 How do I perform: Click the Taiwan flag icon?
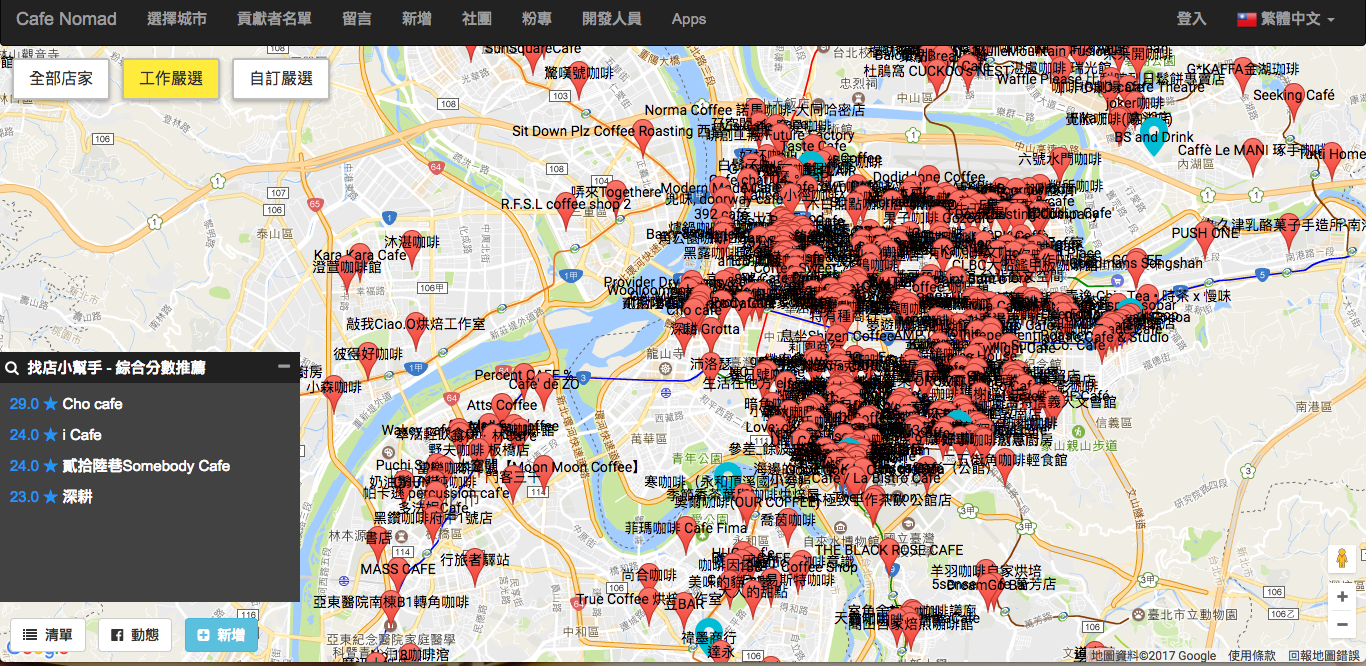coord(1247,19)
